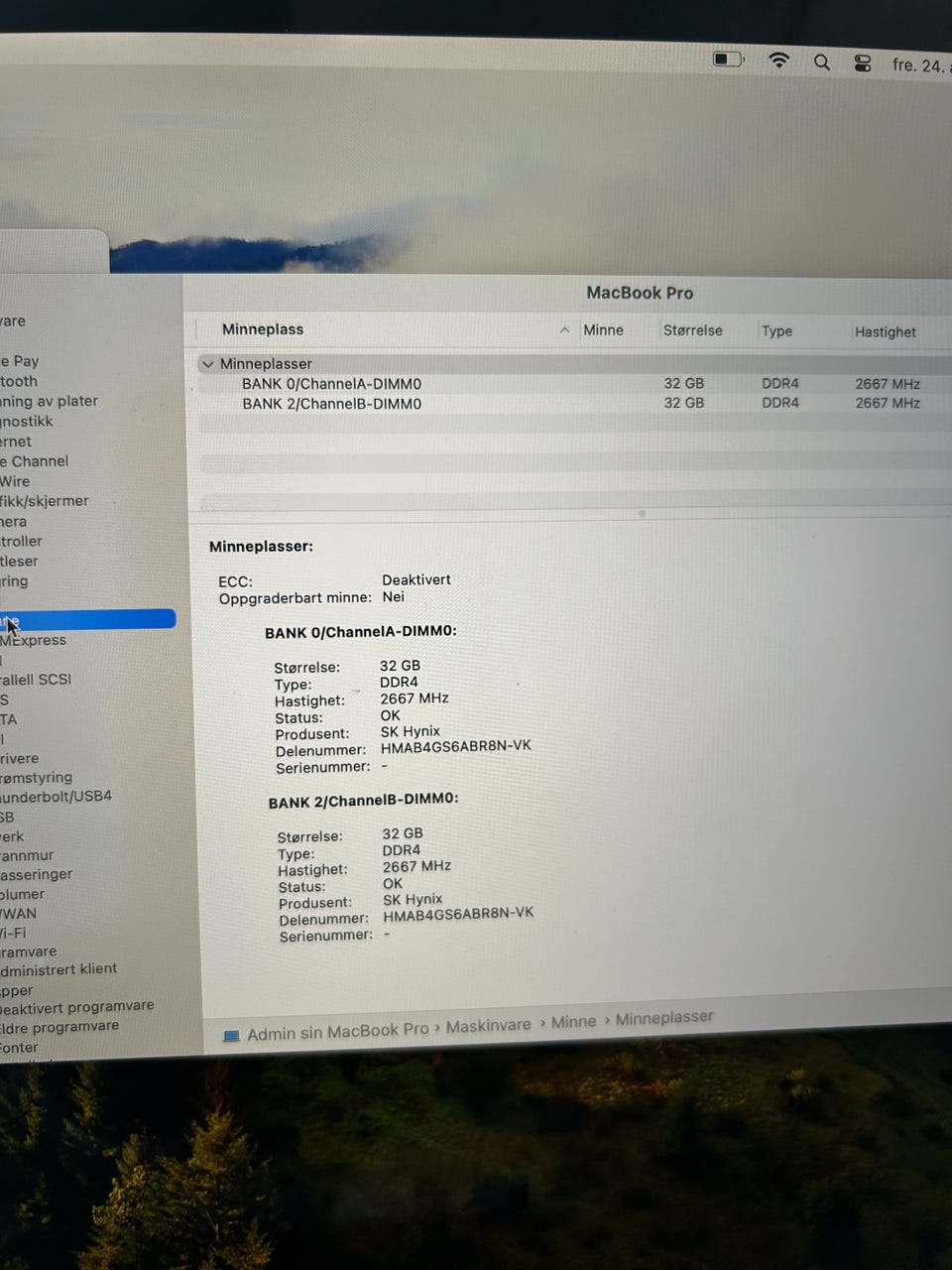Select 'e Pay' (Apple Pay) sidebar item

point(20,361)
